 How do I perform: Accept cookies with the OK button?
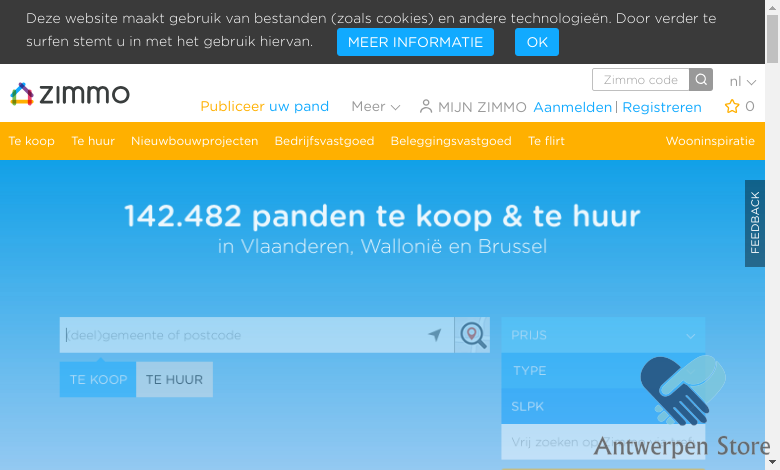537,42
